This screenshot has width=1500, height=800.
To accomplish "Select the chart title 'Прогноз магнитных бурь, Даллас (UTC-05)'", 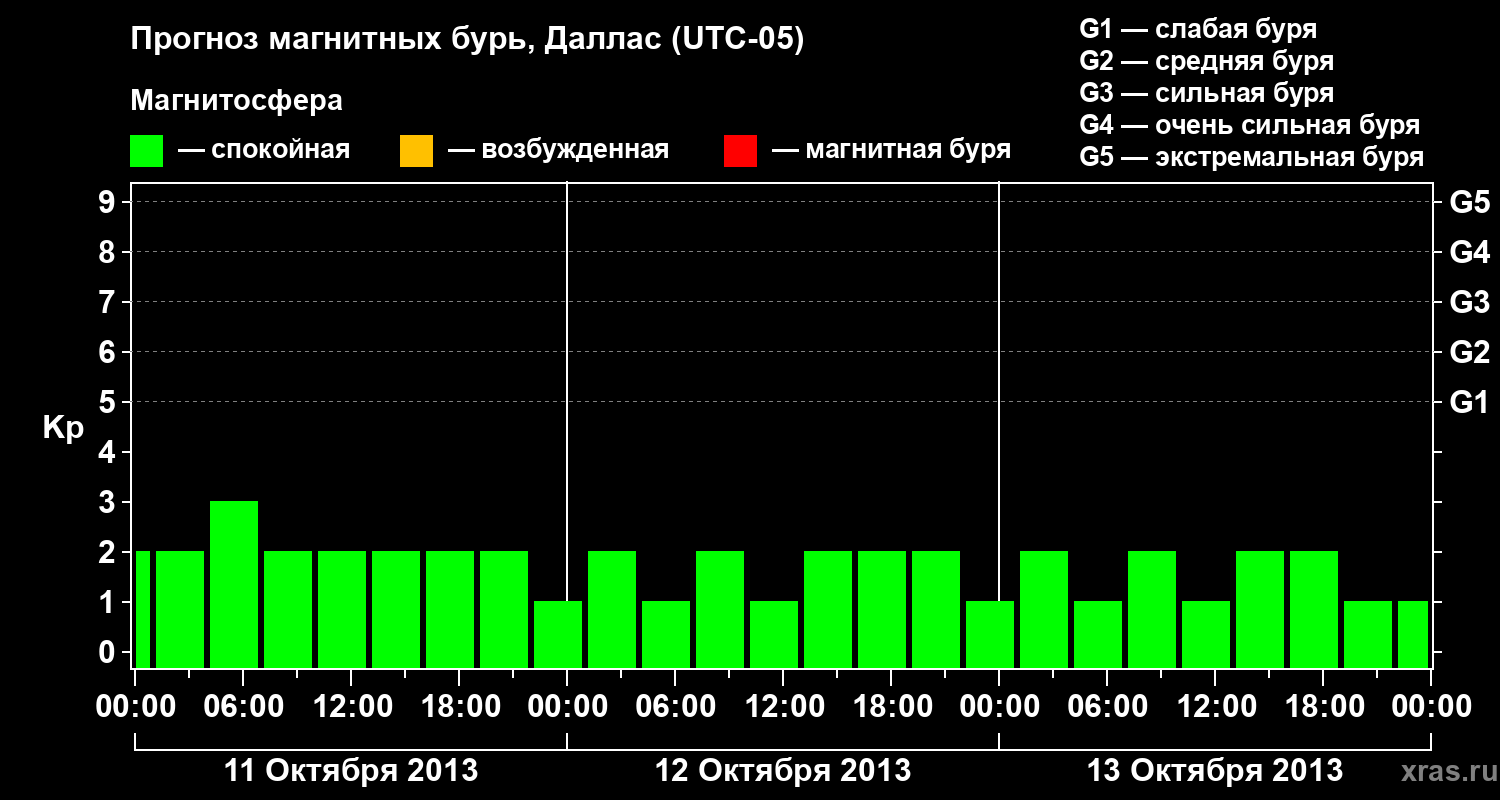I will (467, 41).
